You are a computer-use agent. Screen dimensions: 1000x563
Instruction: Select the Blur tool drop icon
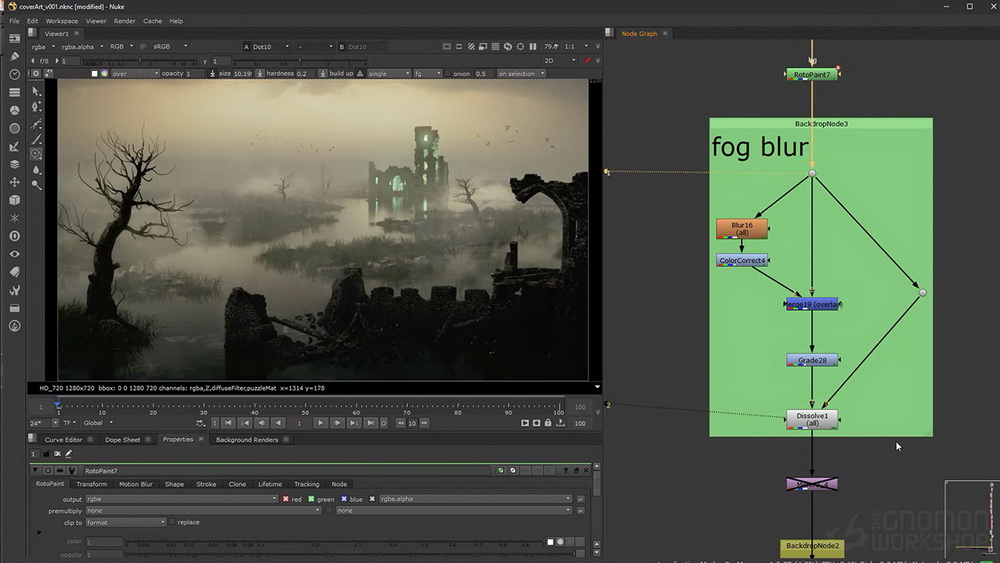pos(36,170)
